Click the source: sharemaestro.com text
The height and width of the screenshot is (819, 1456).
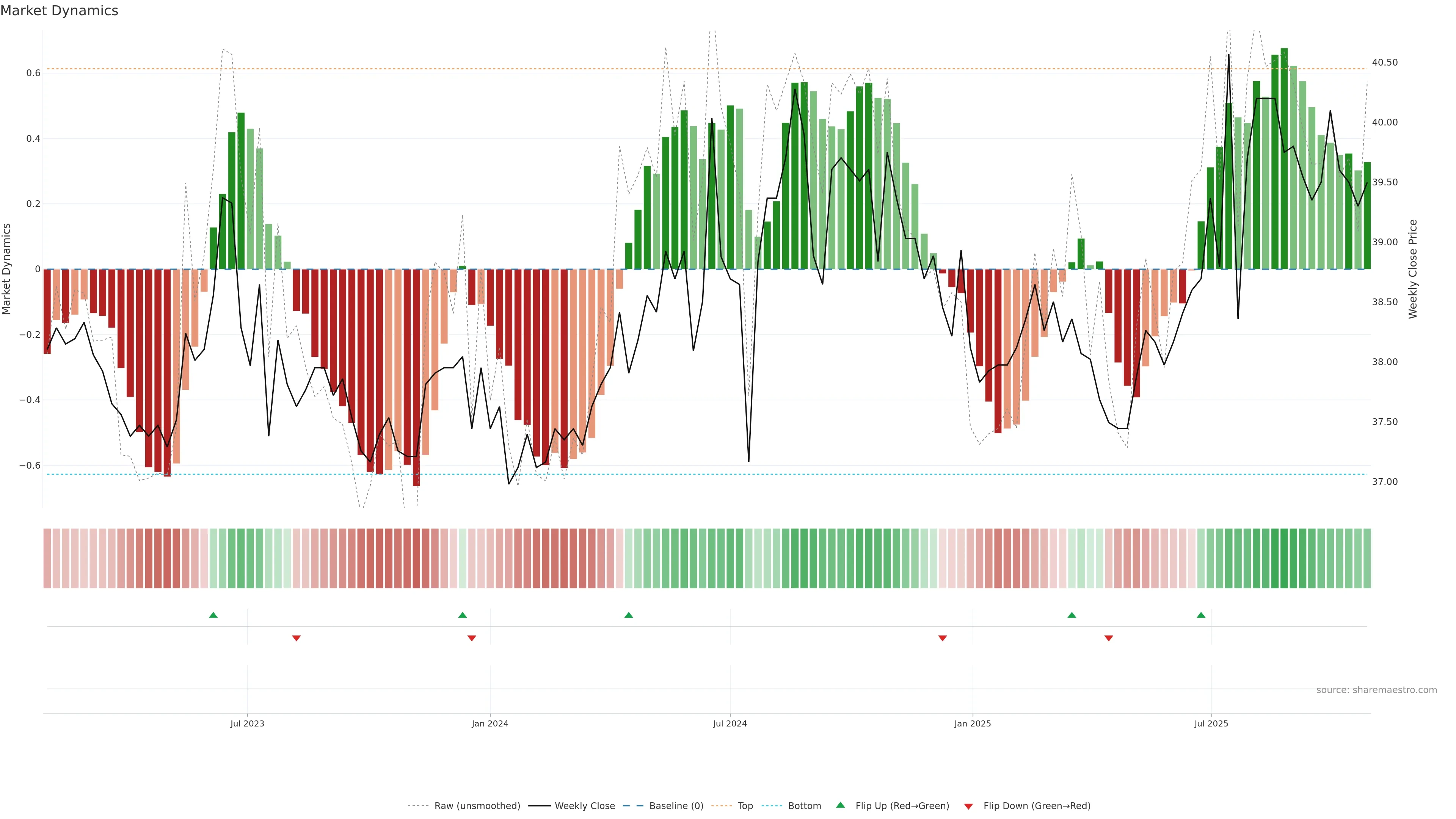coord(1376,690)
